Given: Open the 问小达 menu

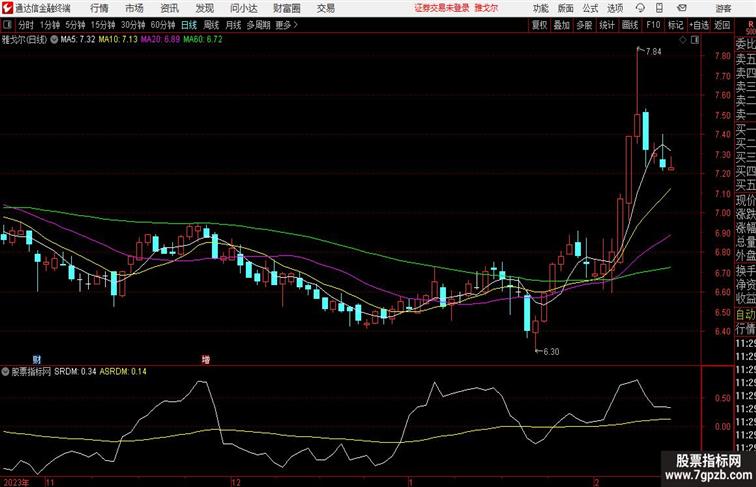Looking at the screenshot, I should 243,8.
